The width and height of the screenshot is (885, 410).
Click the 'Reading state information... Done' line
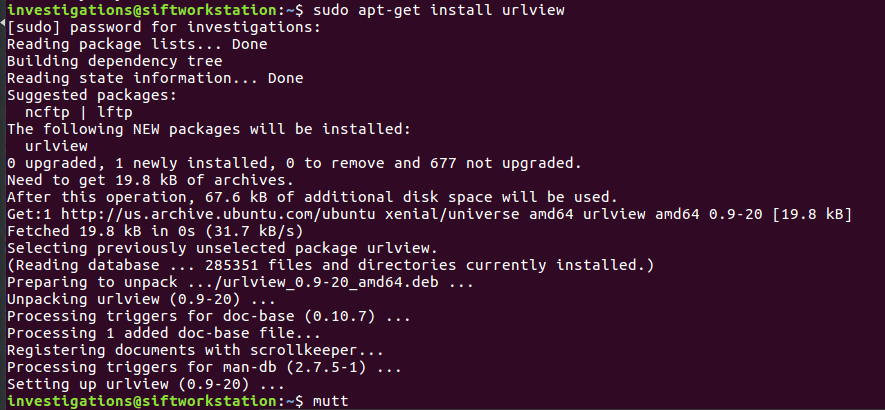point(155,78)
